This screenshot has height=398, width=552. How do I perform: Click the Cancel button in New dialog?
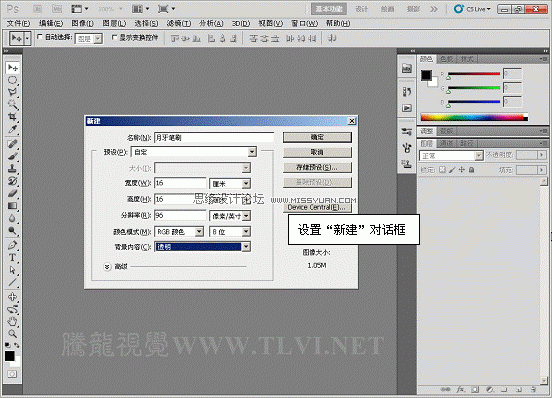(x=317, y=152)
